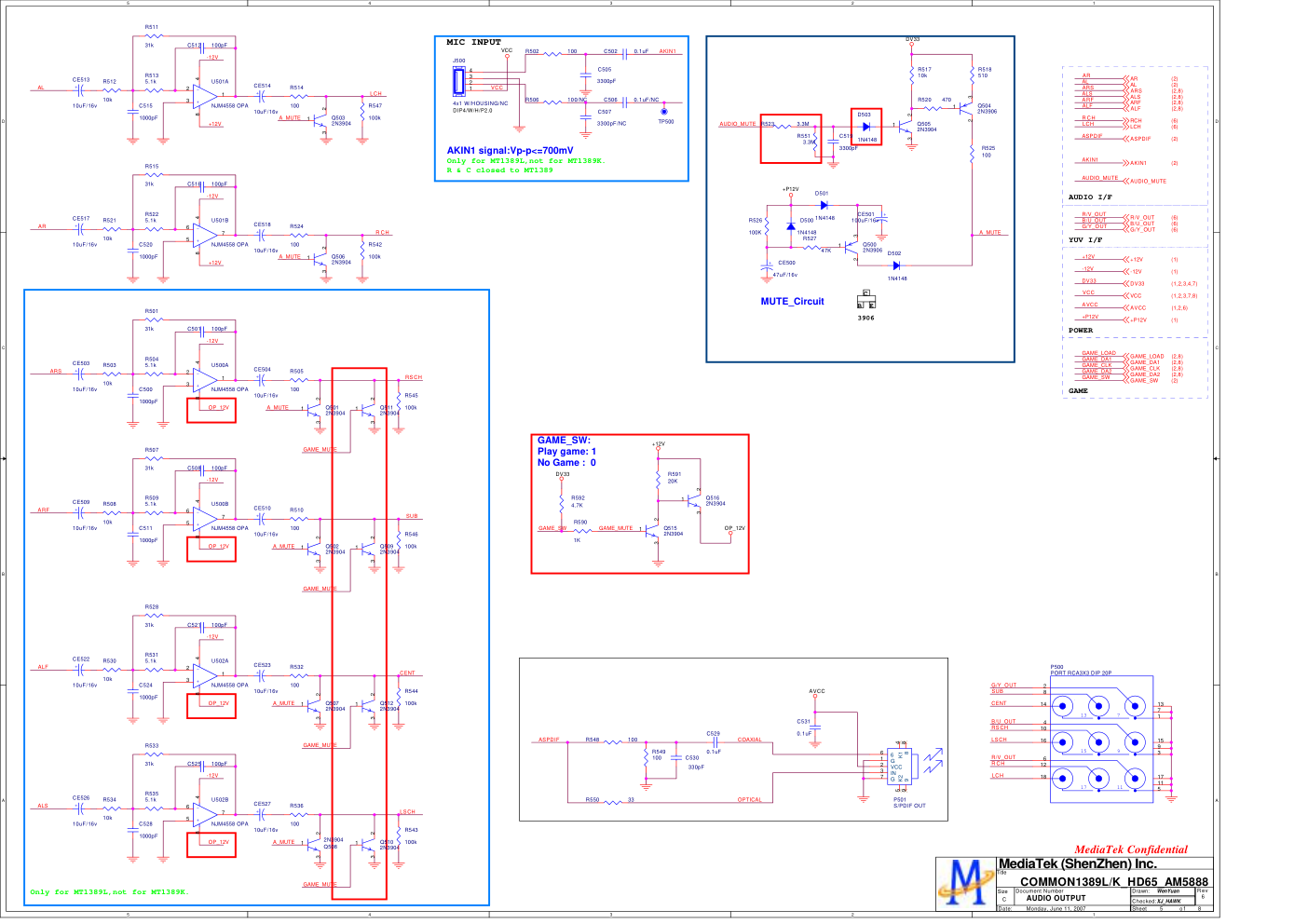The width and height of the screenshot is (1308, 924).
Task: Click the P501 S/PDIF OUT optical connector
Action: tap(900, 767)
